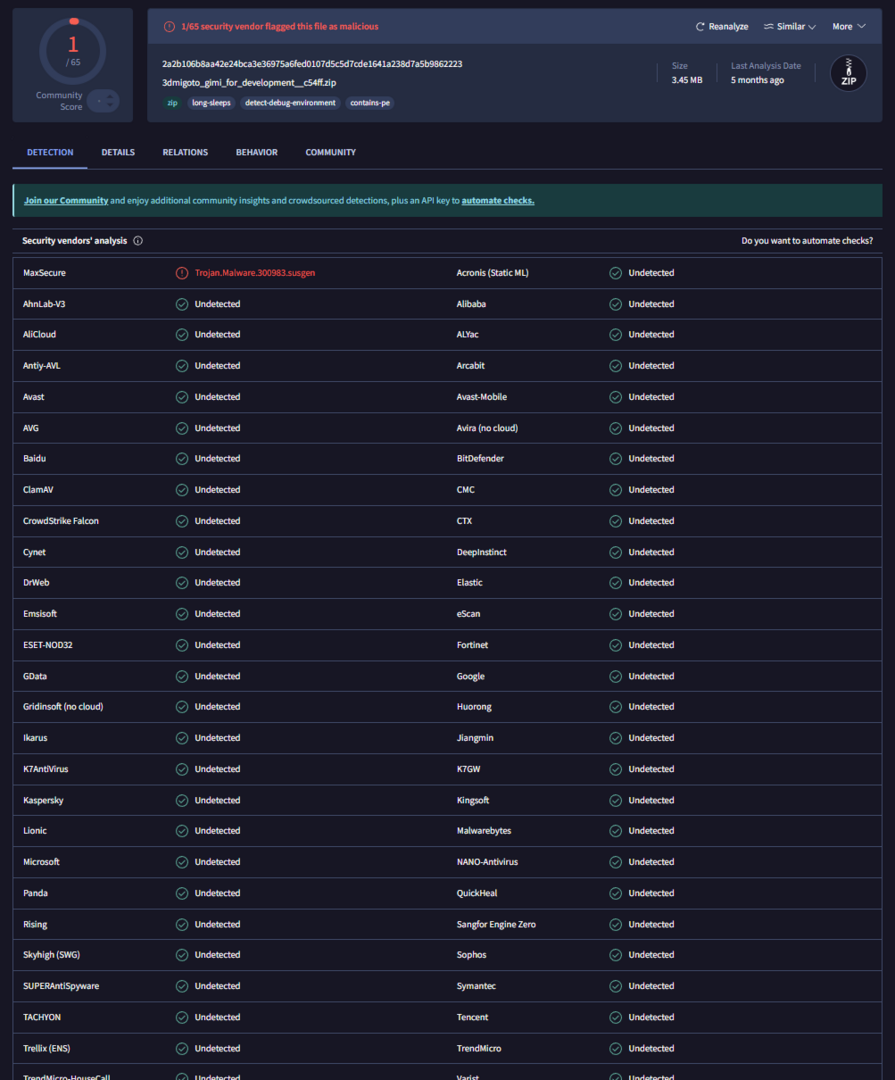Click the Alibaba row checkmark icon
Viewport: 895px width, 1080px height.
point(615,304)
